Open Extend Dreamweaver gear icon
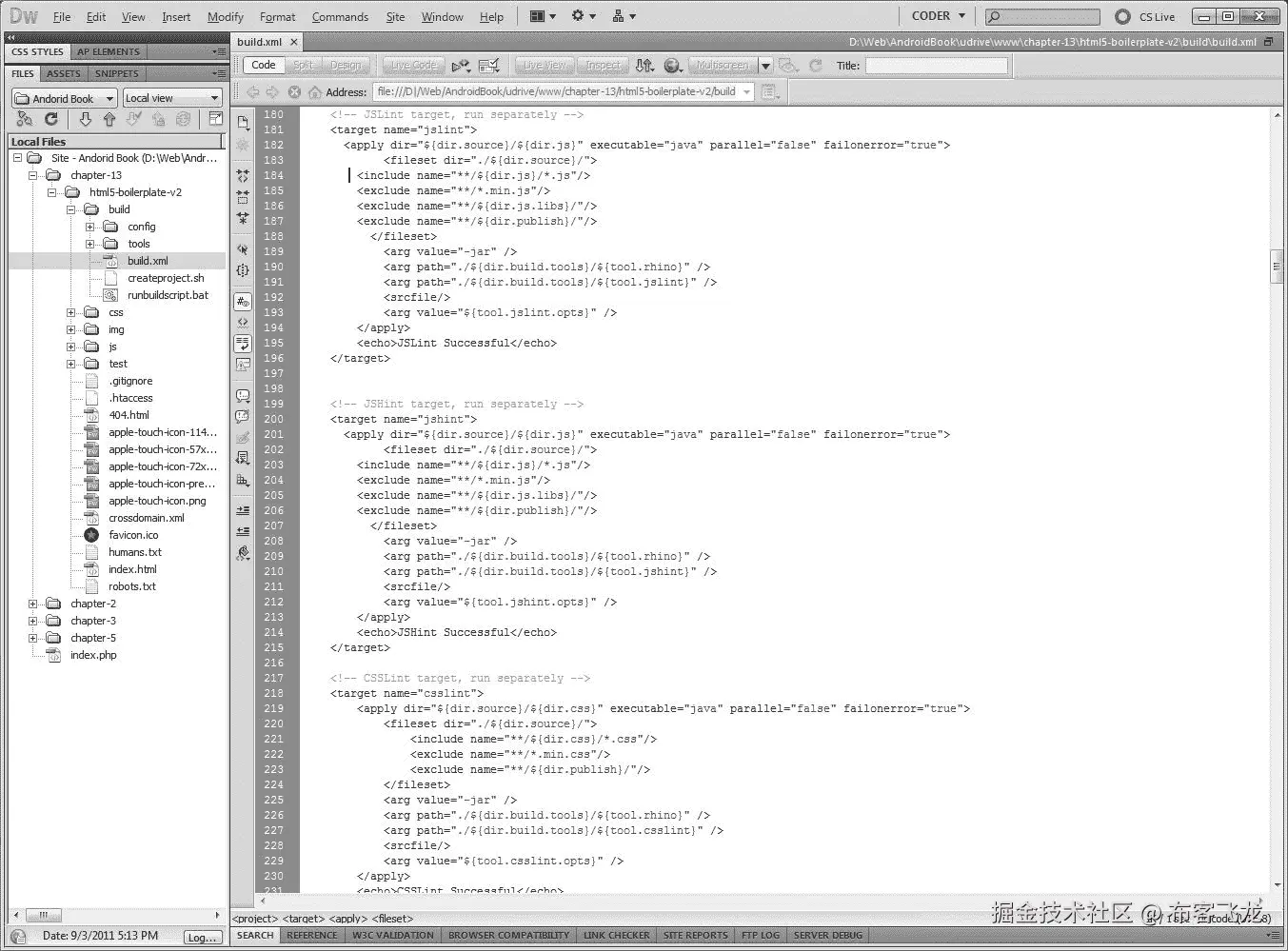This screenshot has width=1288, height=951. (583, 16)
